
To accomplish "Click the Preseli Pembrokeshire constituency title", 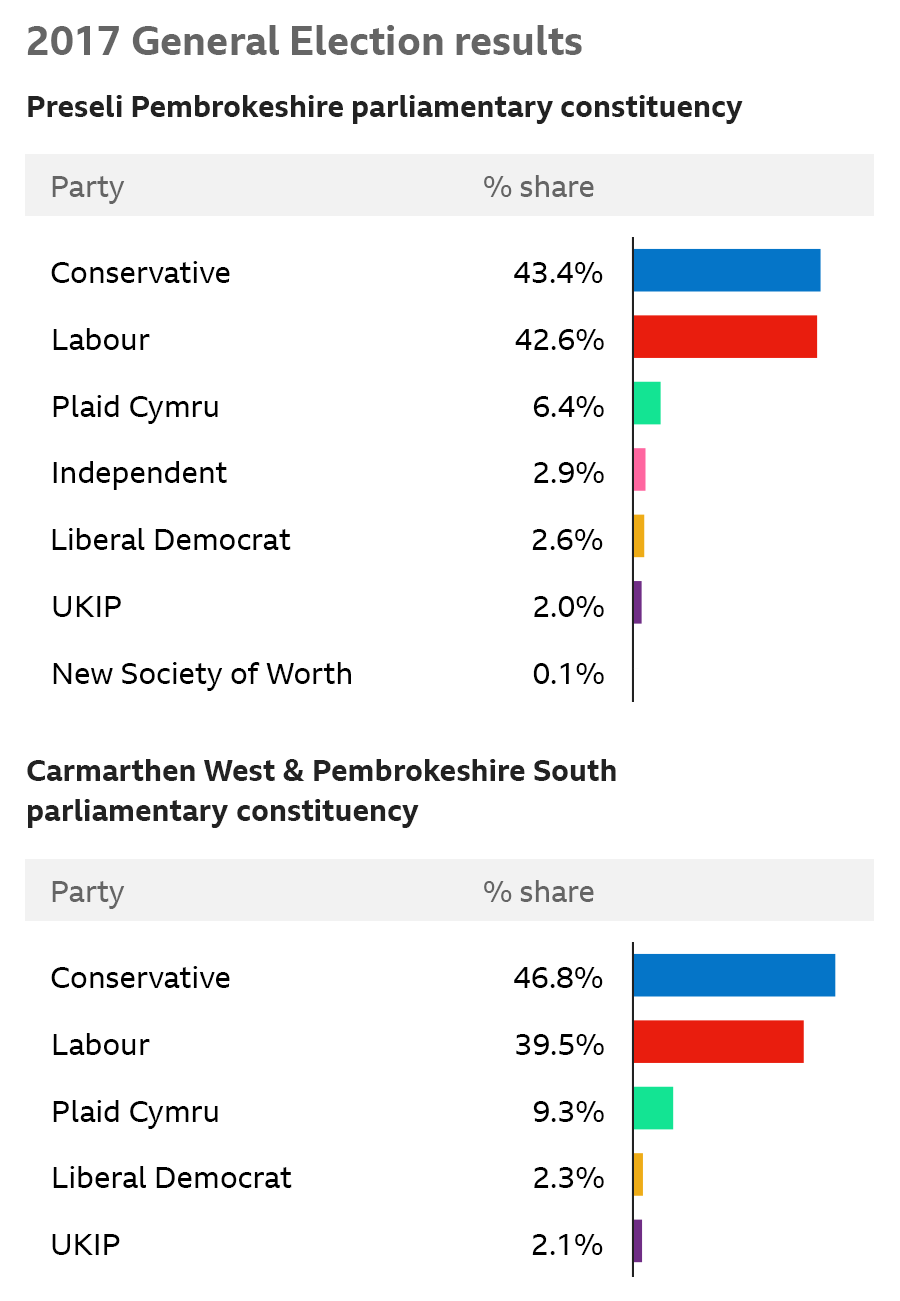I will [x=384, y=107].
